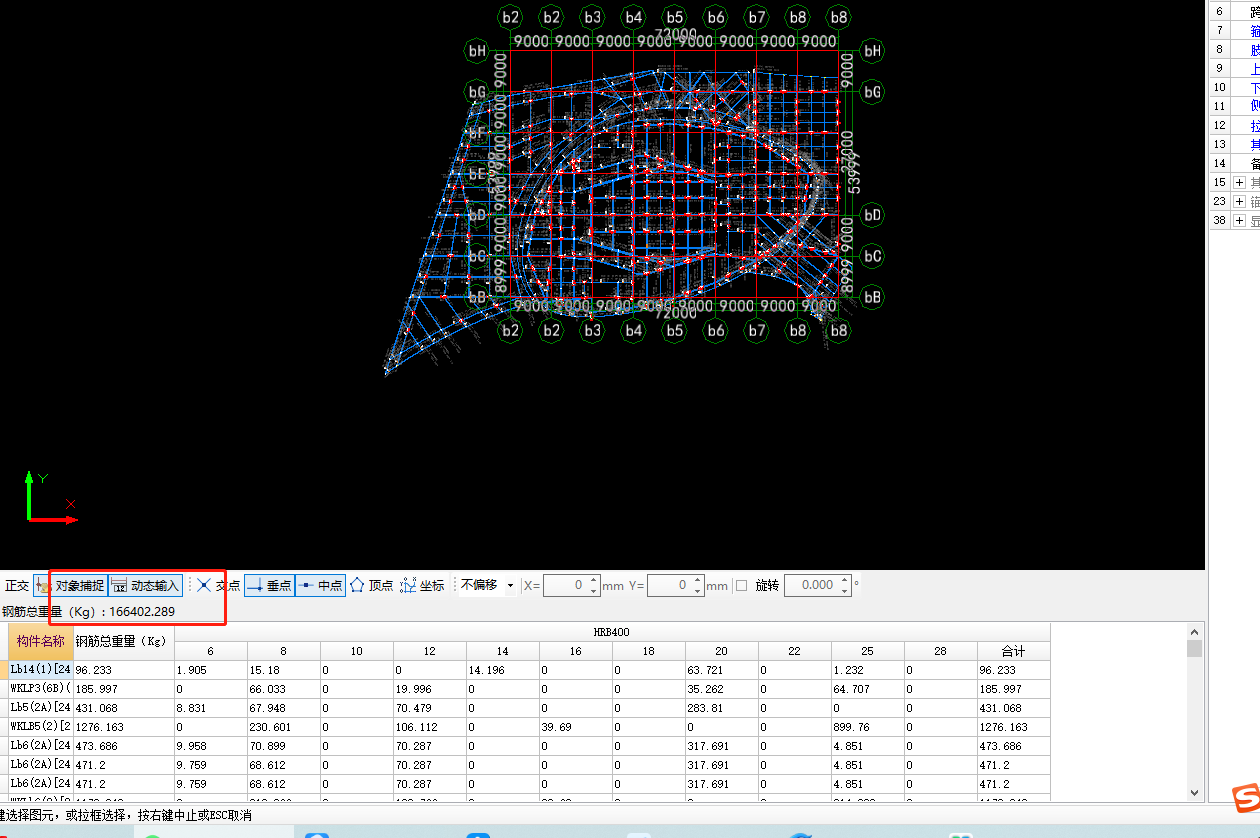Click the HRB400 group header
This screenshot has height=838, width=1260.
pos(612,632)
